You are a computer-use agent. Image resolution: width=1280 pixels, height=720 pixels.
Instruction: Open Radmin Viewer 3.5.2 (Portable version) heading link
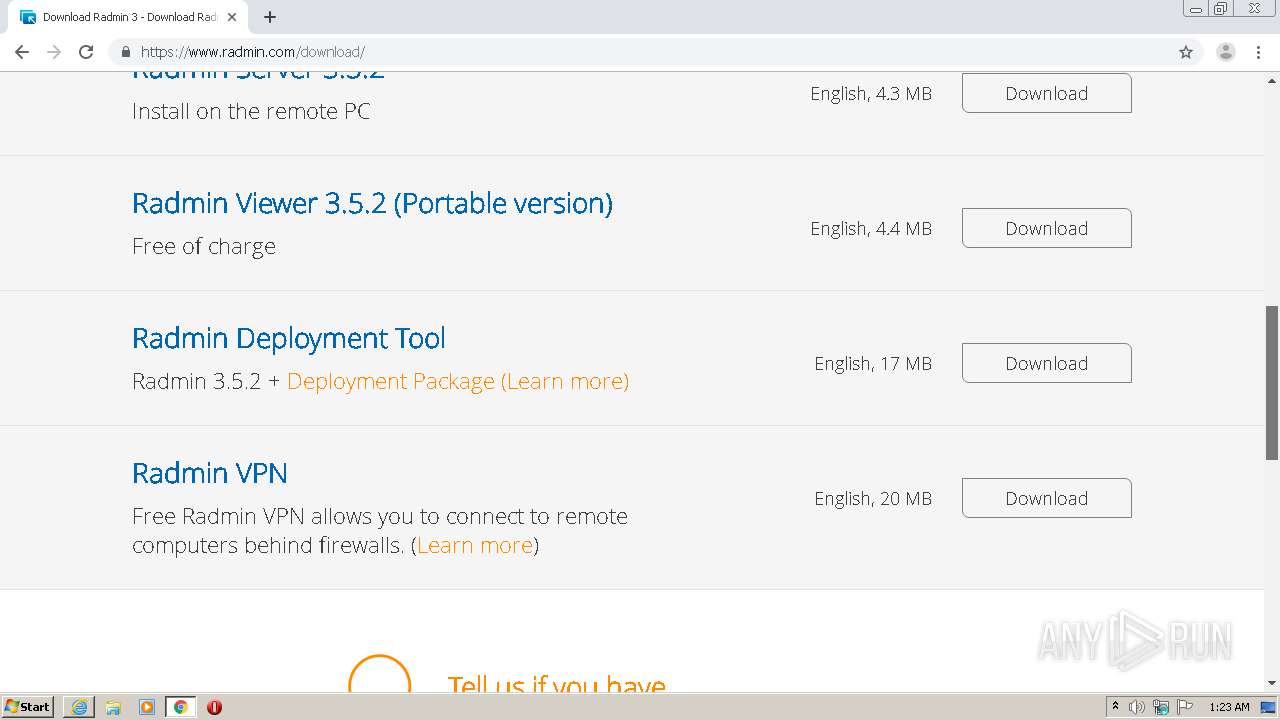pos(372,203)
